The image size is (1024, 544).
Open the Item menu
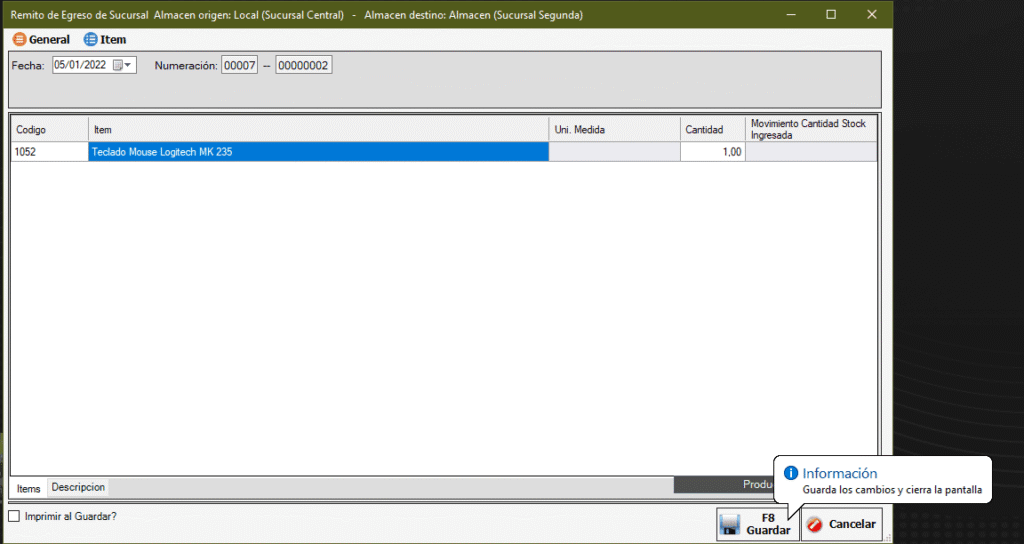(105, 40)
